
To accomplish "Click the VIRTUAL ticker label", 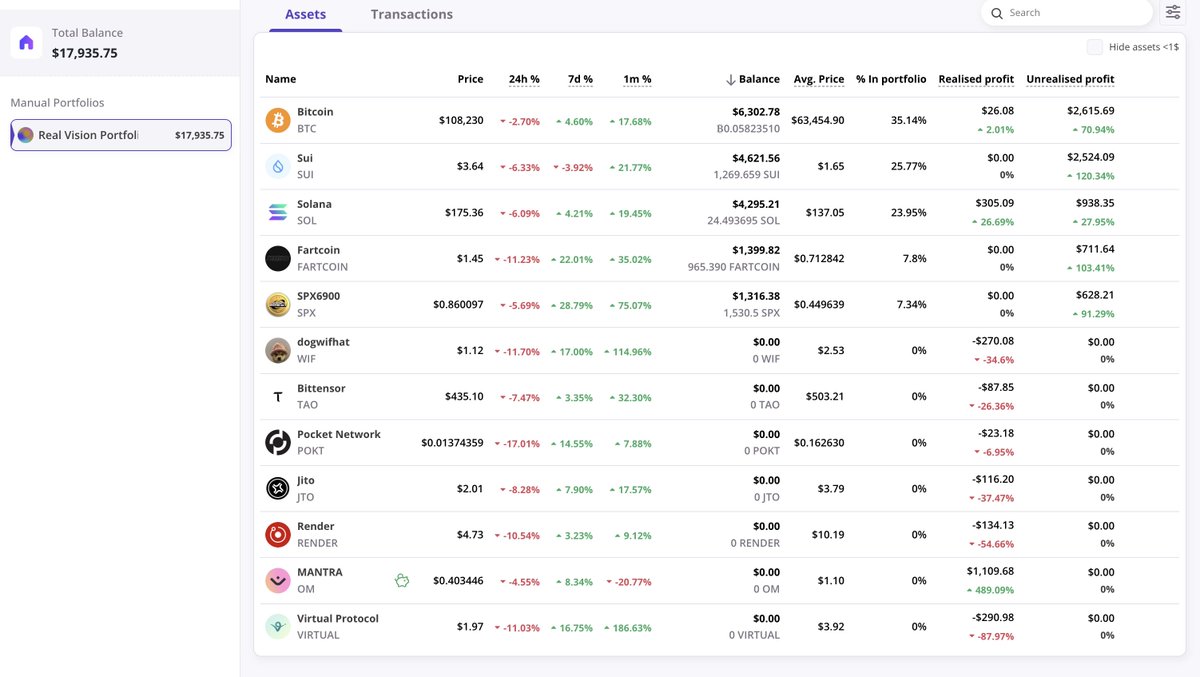I will (319, 635).
